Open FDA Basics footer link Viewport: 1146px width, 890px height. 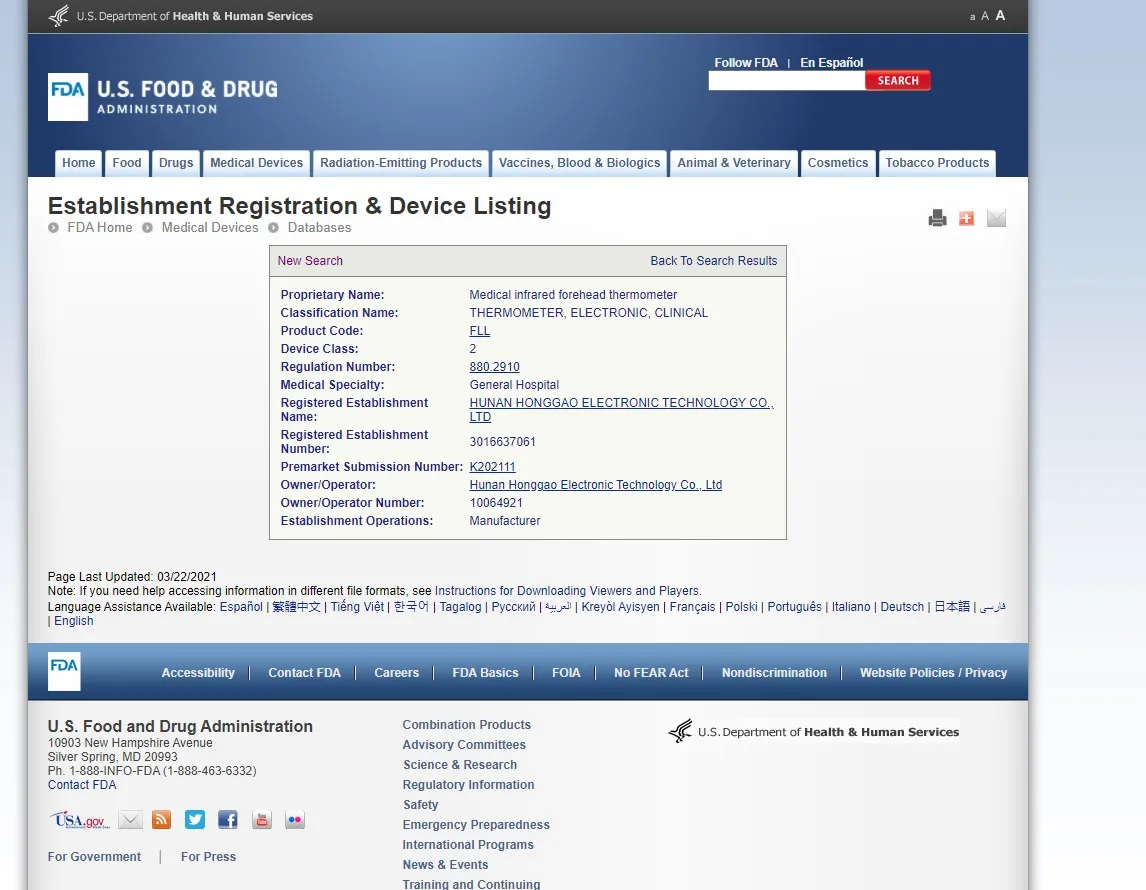click(x=485, y=673)
